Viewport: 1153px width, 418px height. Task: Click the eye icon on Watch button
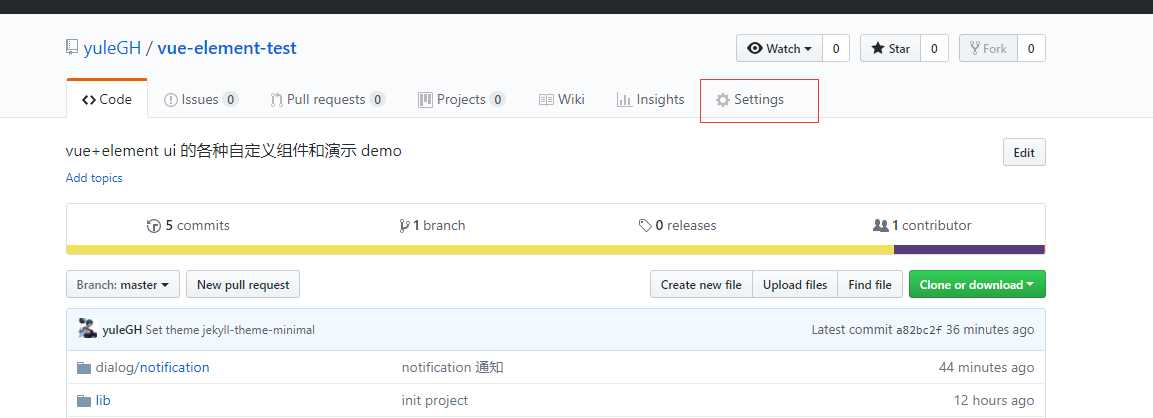pos(754,49)
